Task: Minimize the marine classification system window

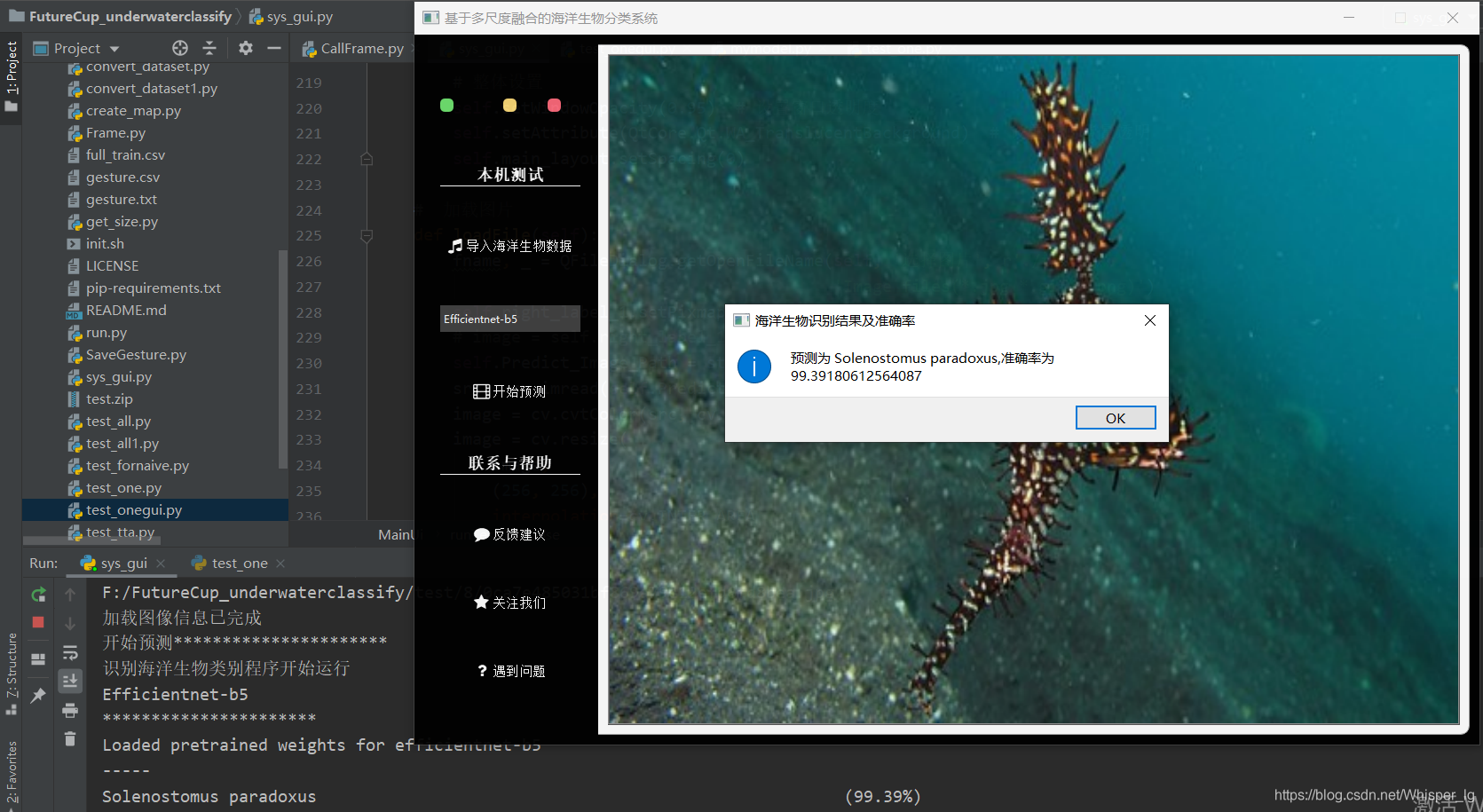Action: point(1349,18)
